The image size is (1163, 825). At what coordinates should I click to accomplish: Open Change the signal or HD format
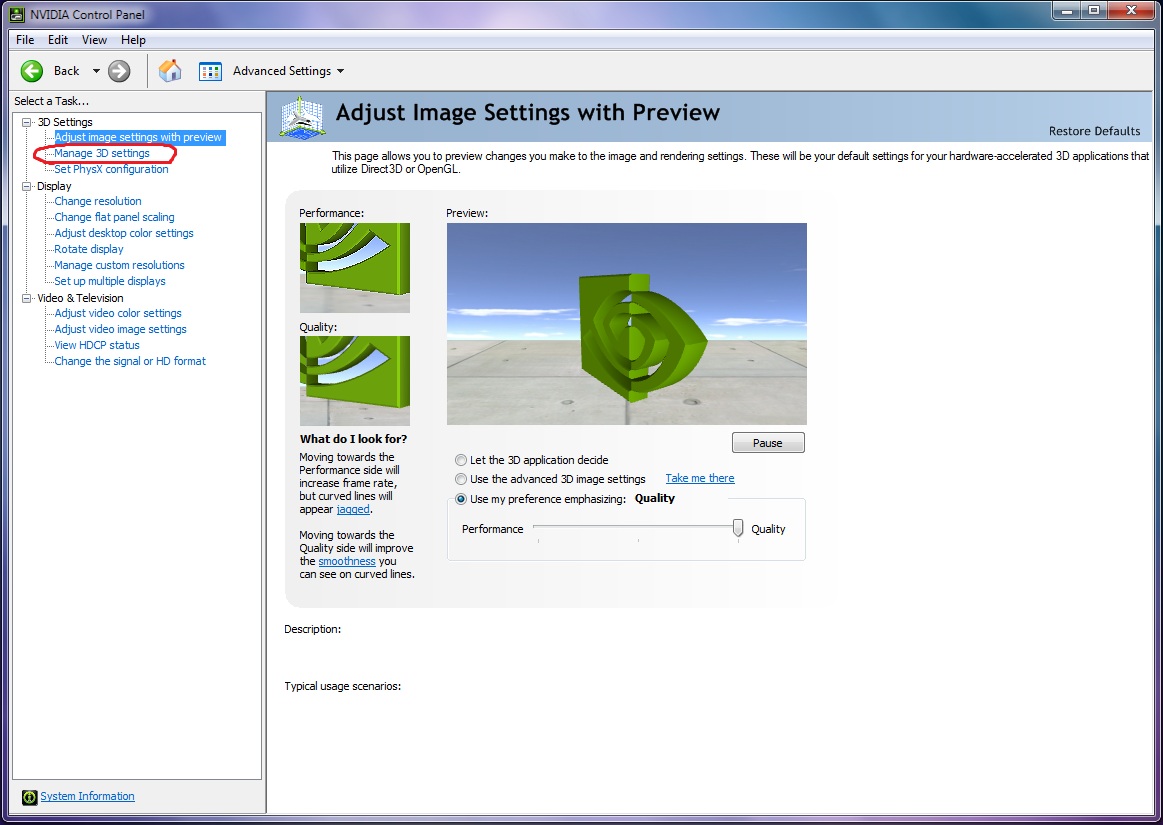(130, 361)
